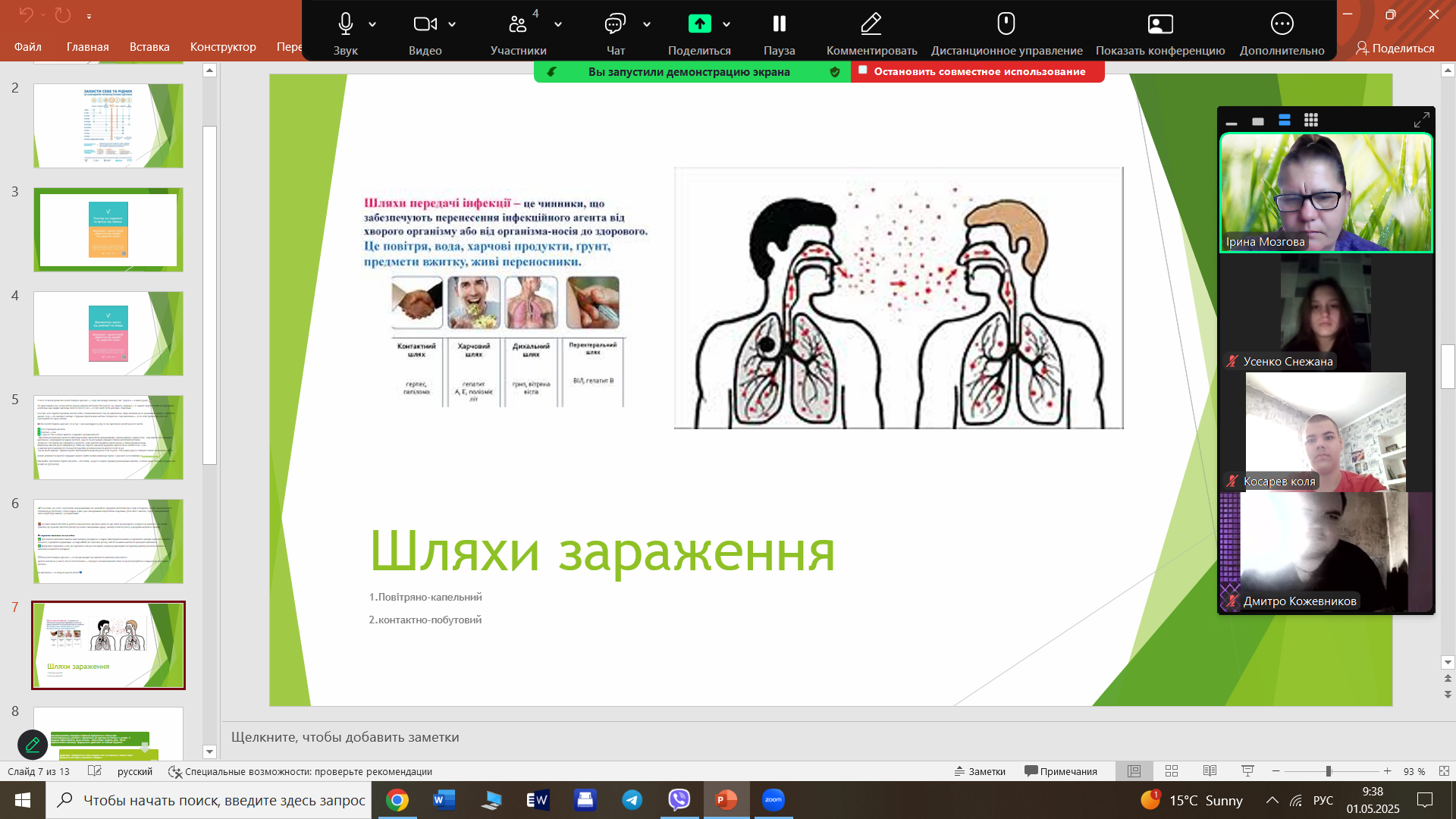
Task: Mute microphone with Звук button
Action: (346, 32)
